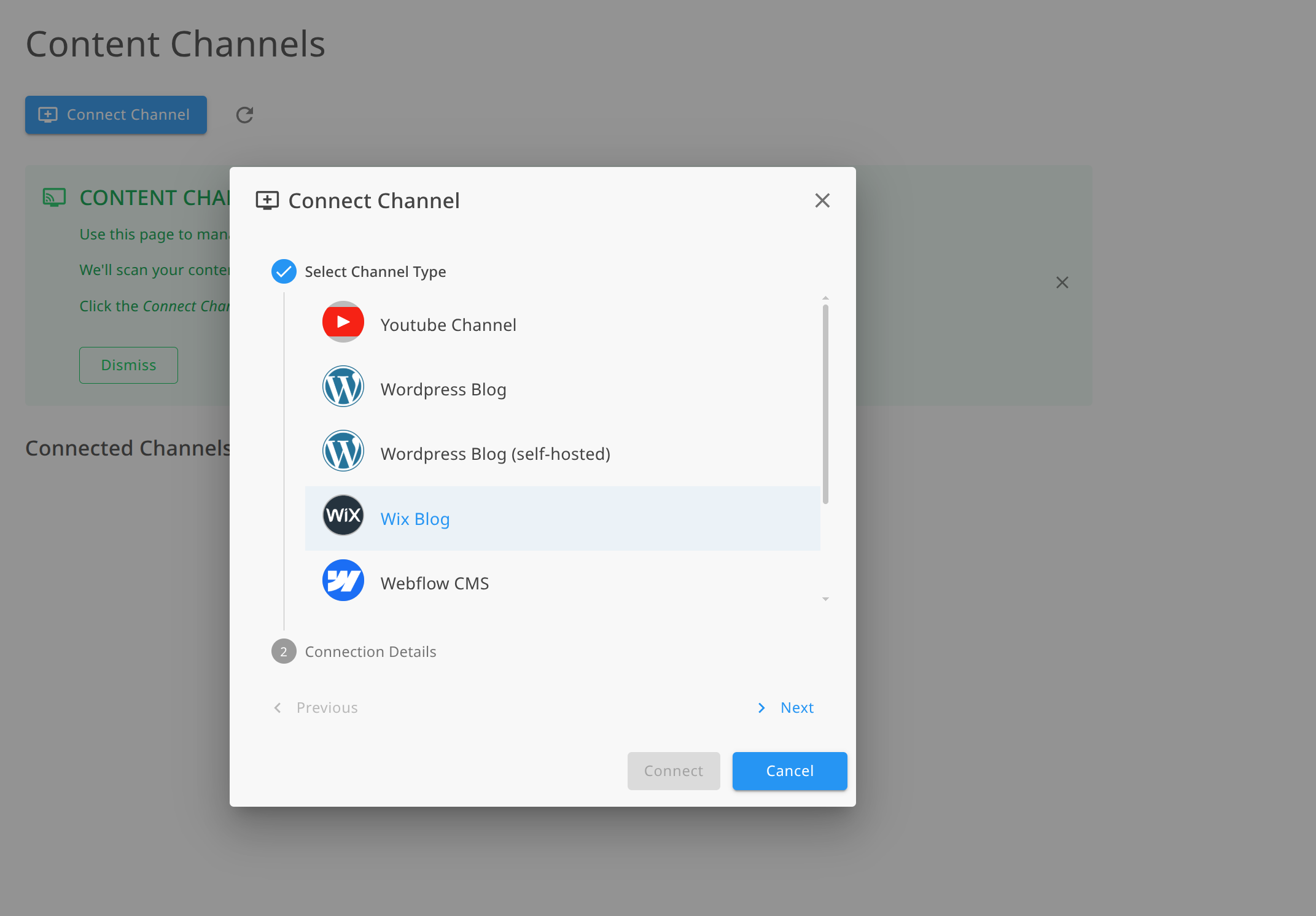Click the Select Channel Type completed checkmark

tap(284, 271)
